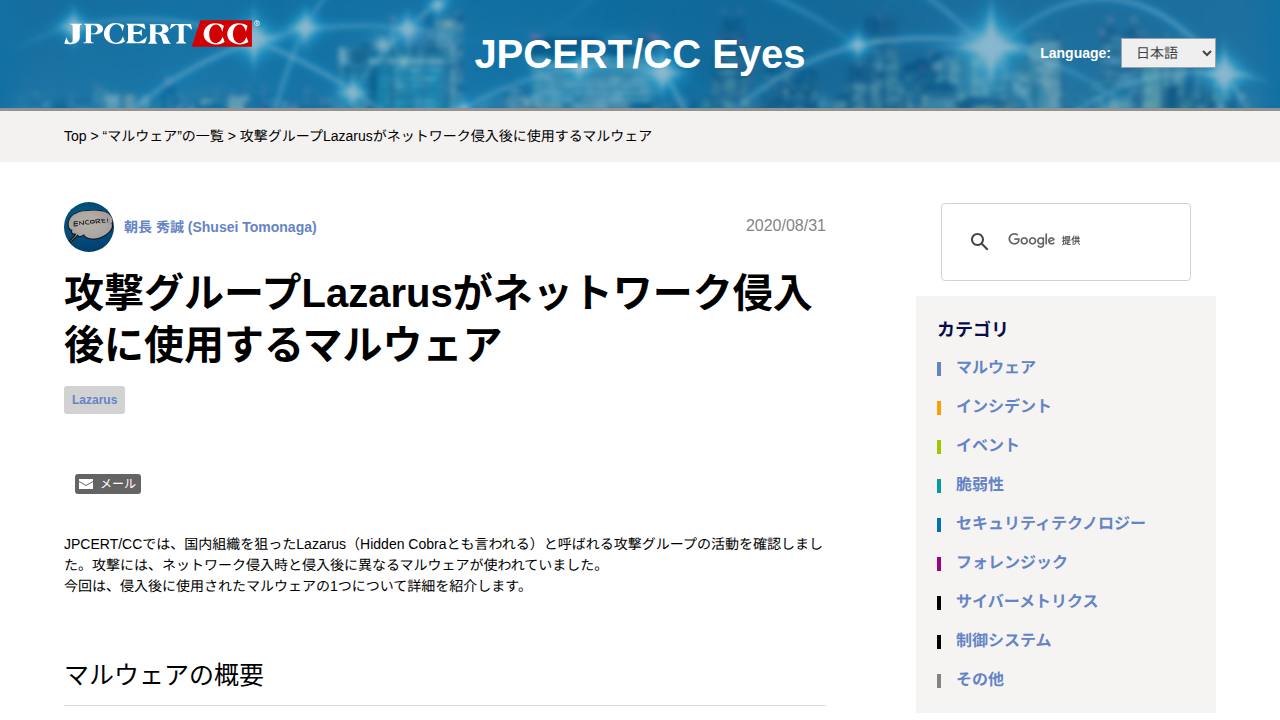The height and width of the screenshot is (720, 1280).
Task: Click the カテゴリ sidebar heading
Action: [973, 329]
